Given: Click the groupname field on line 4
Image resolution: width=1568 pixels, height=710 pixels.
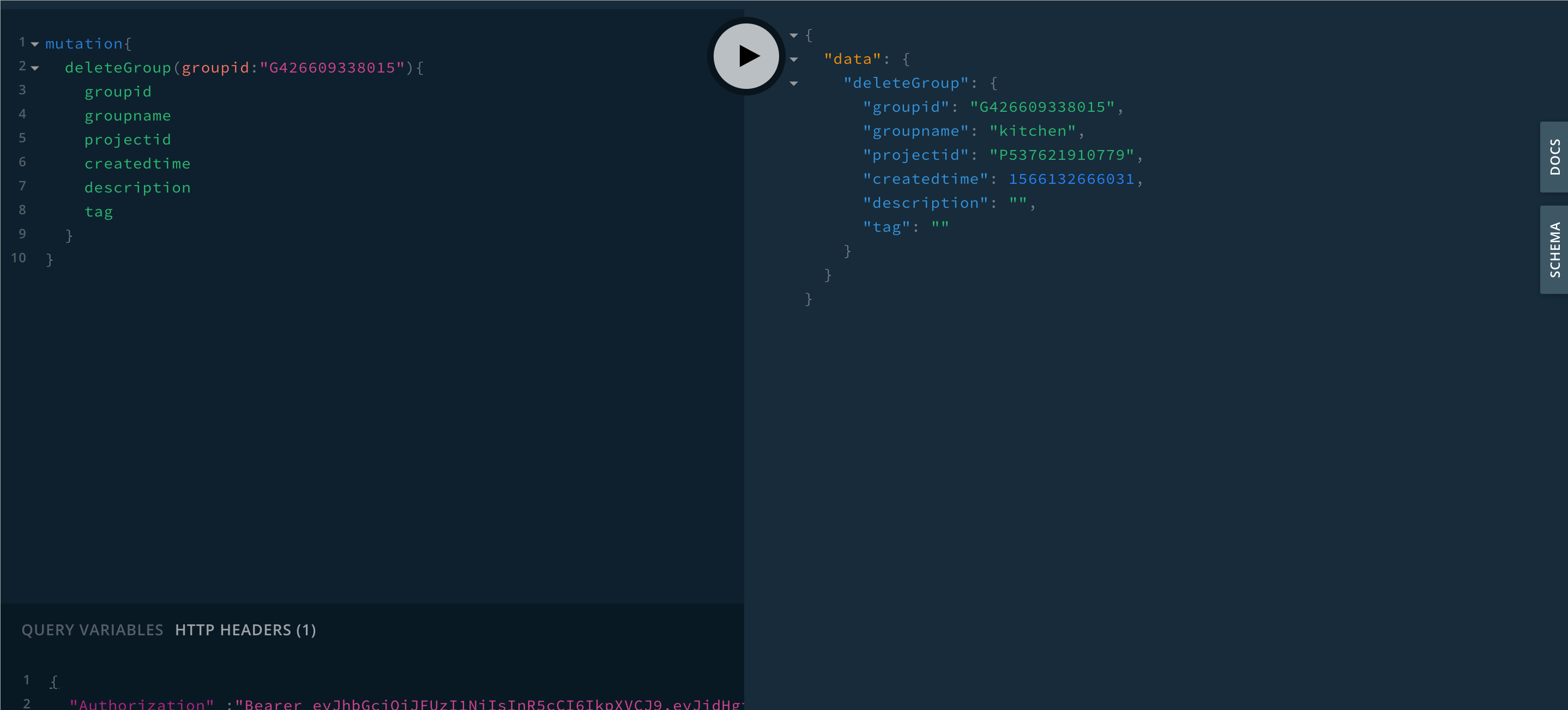Looking at the screenshot, I should click(x=128, y=116).
